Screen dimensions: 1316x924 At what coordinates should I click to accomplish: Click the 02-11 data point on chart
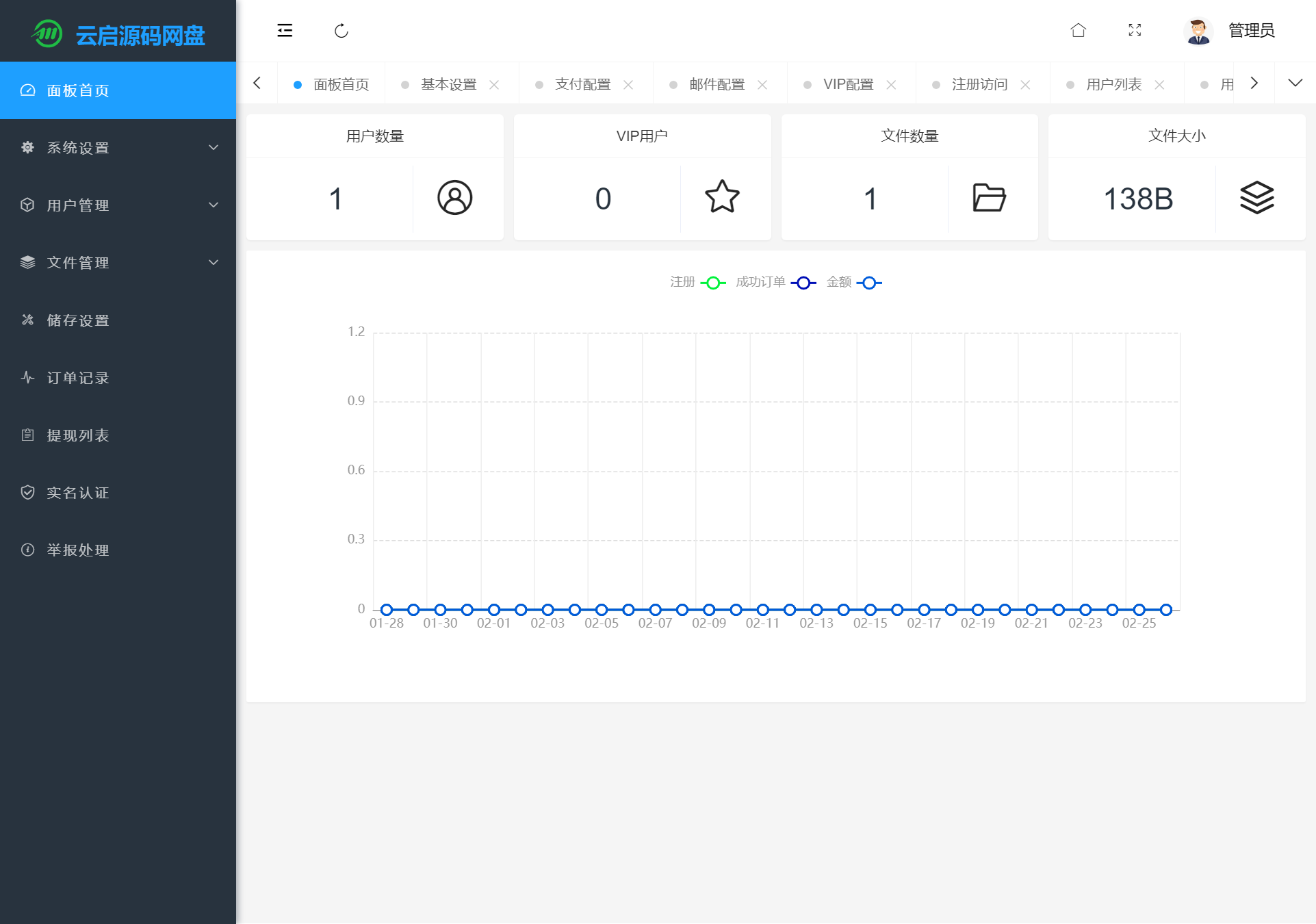point(762,609)
